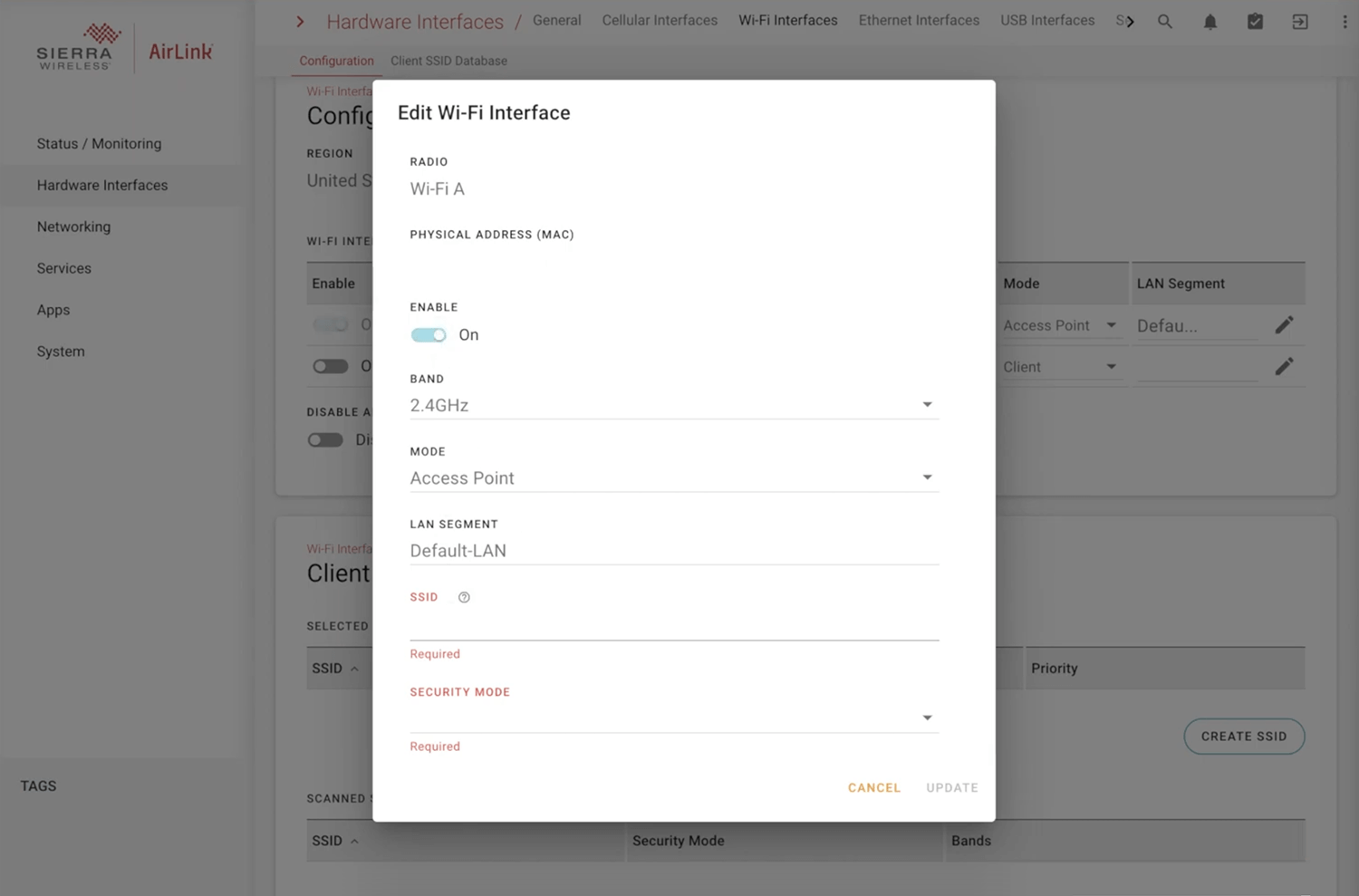The image size is (1359, 896).
Task: Open the Client SSID Database tab
Action: [448, 61]
